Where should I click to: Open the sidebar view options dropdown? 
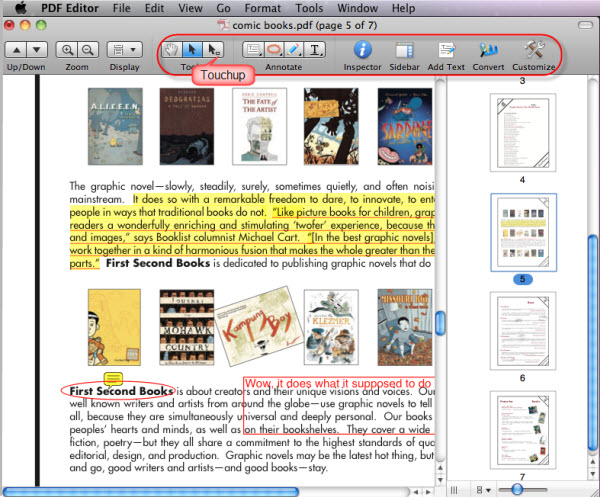(x=483, y=490)
